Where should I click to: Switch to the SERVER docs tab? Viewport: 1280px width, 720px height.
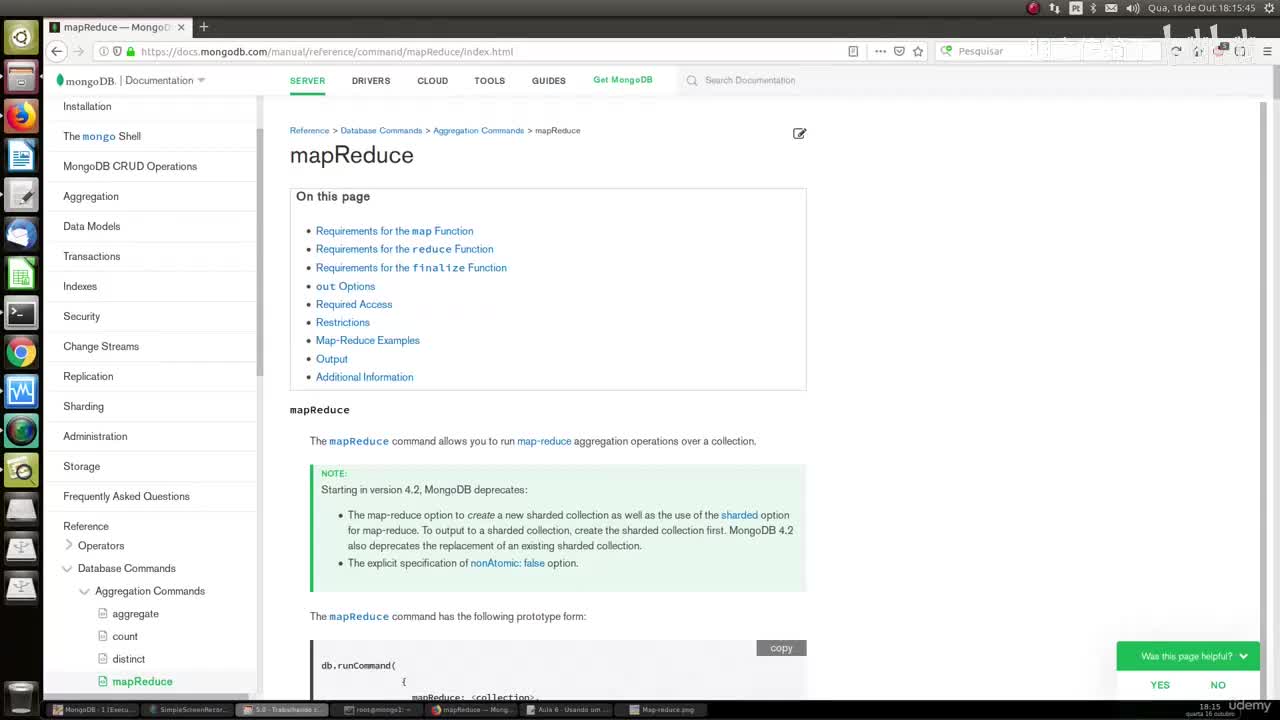point(307,80)
